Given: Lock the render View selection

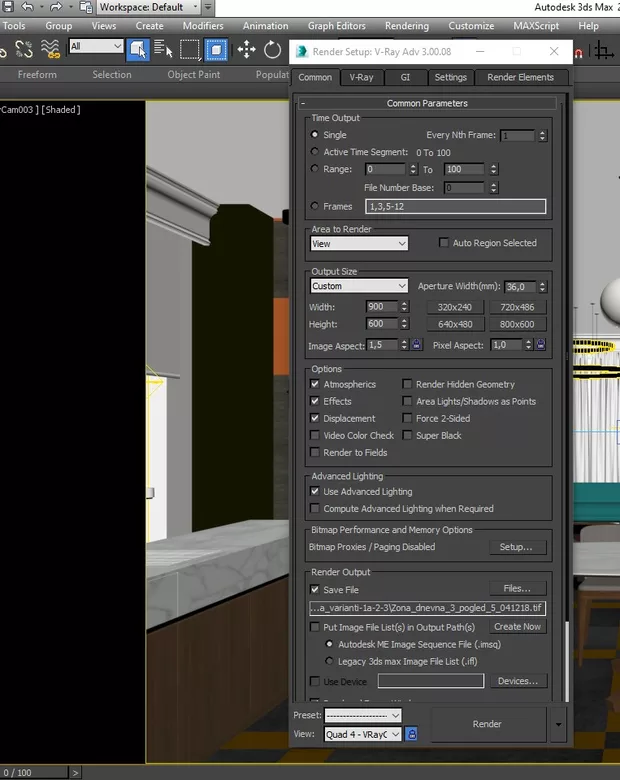Looking at the screenshot, I should coord(411,734).
